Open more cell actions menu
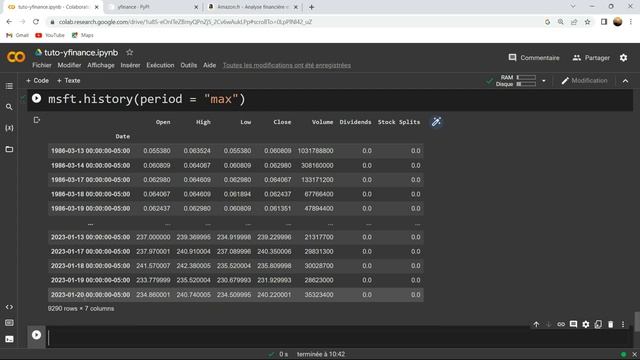This screenshot has width=640, height=360. (x=623, y=324)
